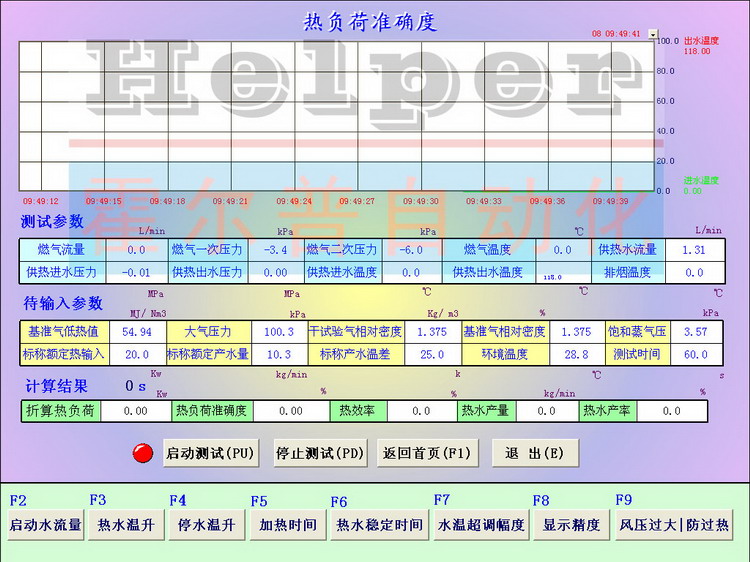Open 加热时间 setting (F5)
The width and height of the screenshot is (750, 562).
[288, 525]
